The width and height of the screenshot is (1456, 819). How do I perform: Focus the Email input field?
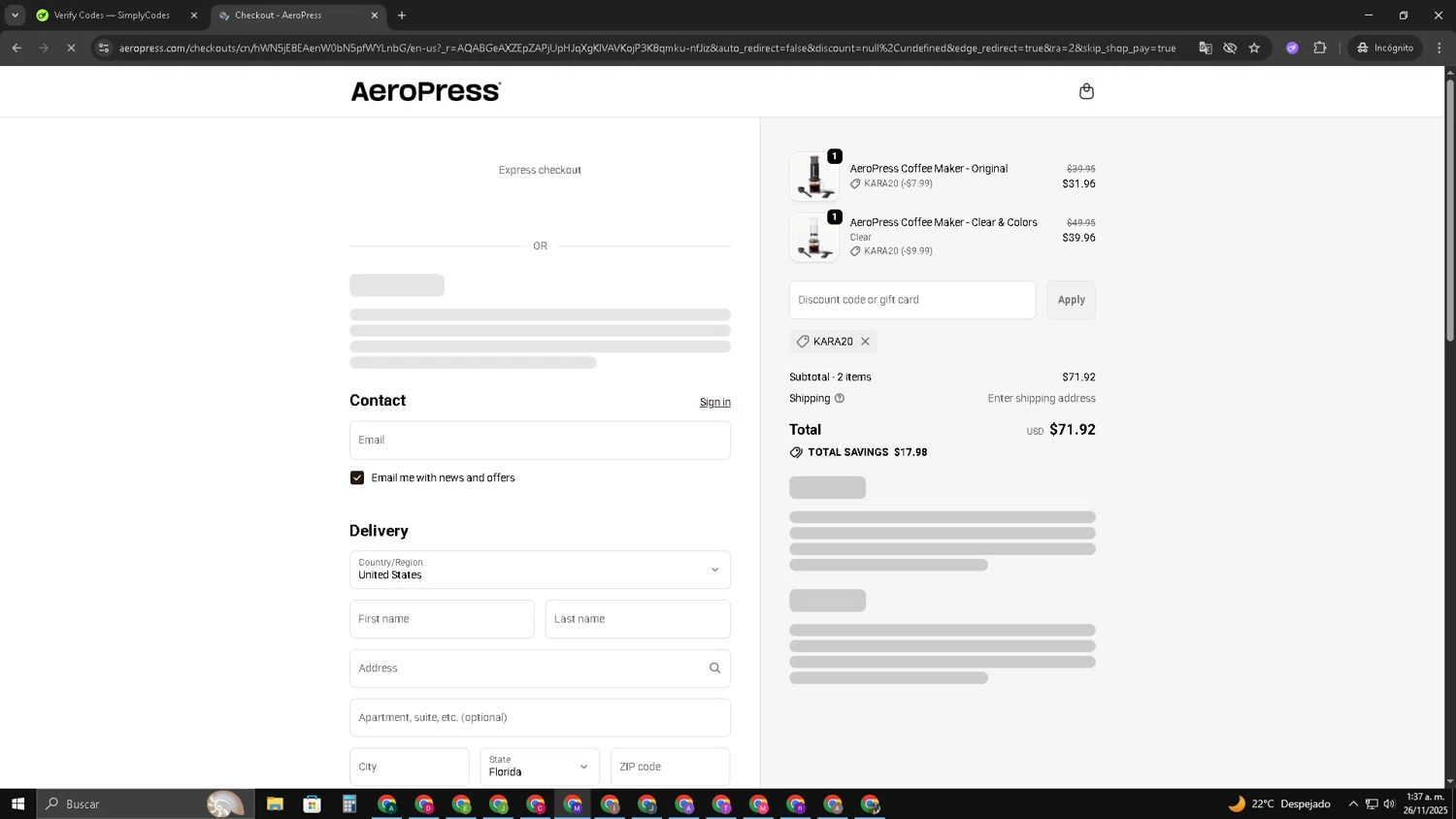click(x=540, y=441)
